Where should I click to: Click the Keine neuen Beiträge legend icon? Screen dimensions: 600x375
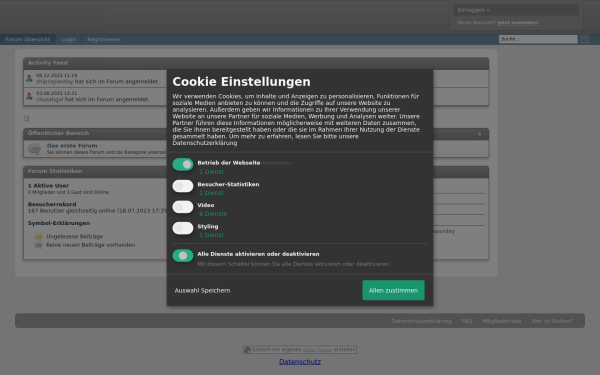(38, 245)
